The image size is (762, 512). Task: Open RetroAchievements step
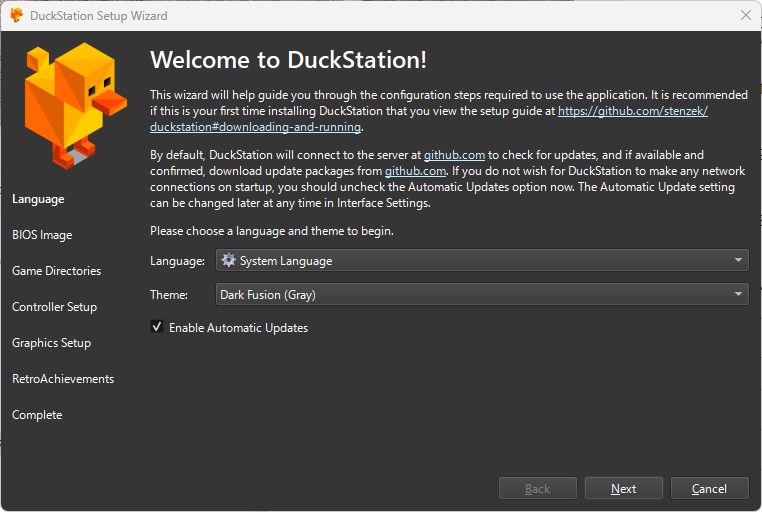(x=63, y=379)
